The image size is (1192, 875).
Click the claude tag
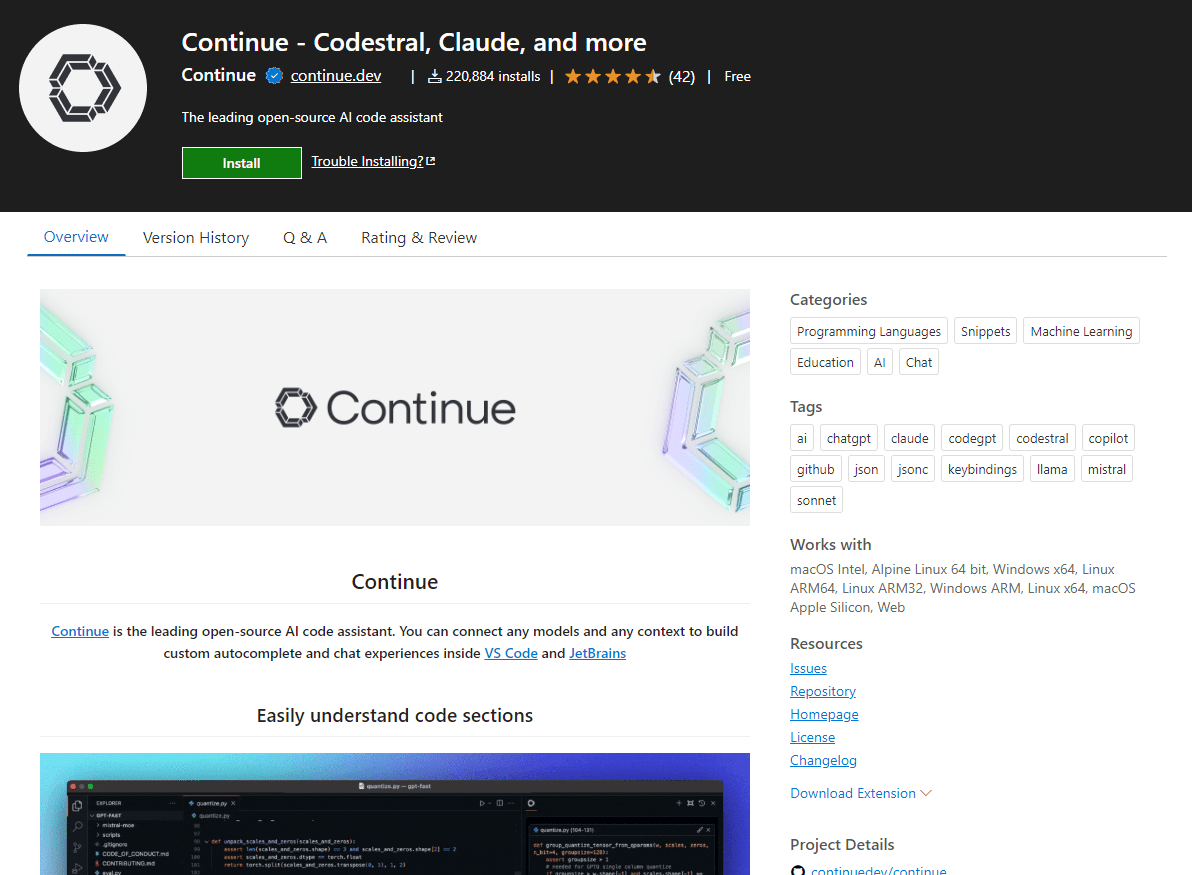coord(910,439)
